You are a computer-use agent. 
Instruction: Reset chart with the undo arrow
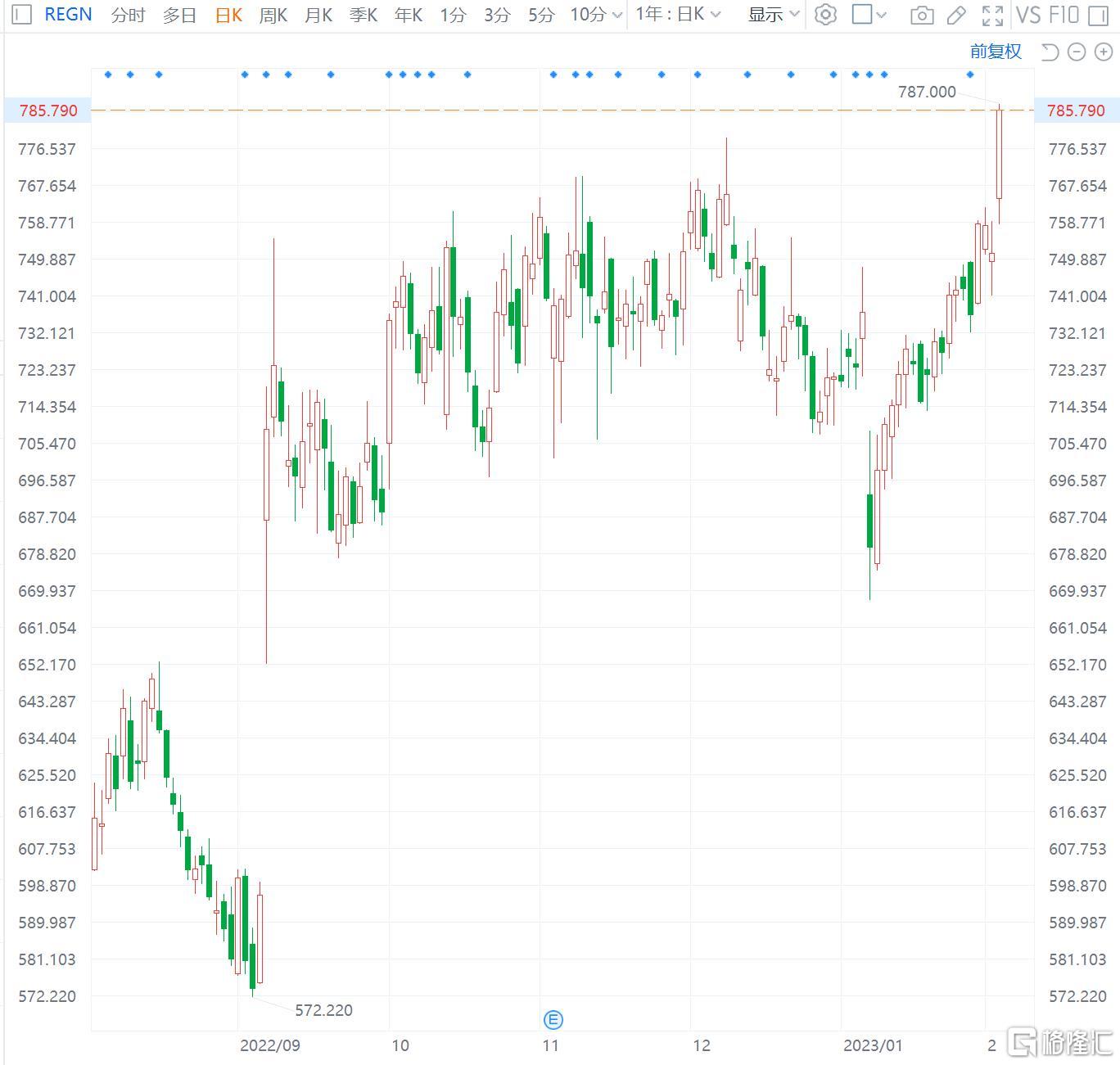tap(1050, 52)
